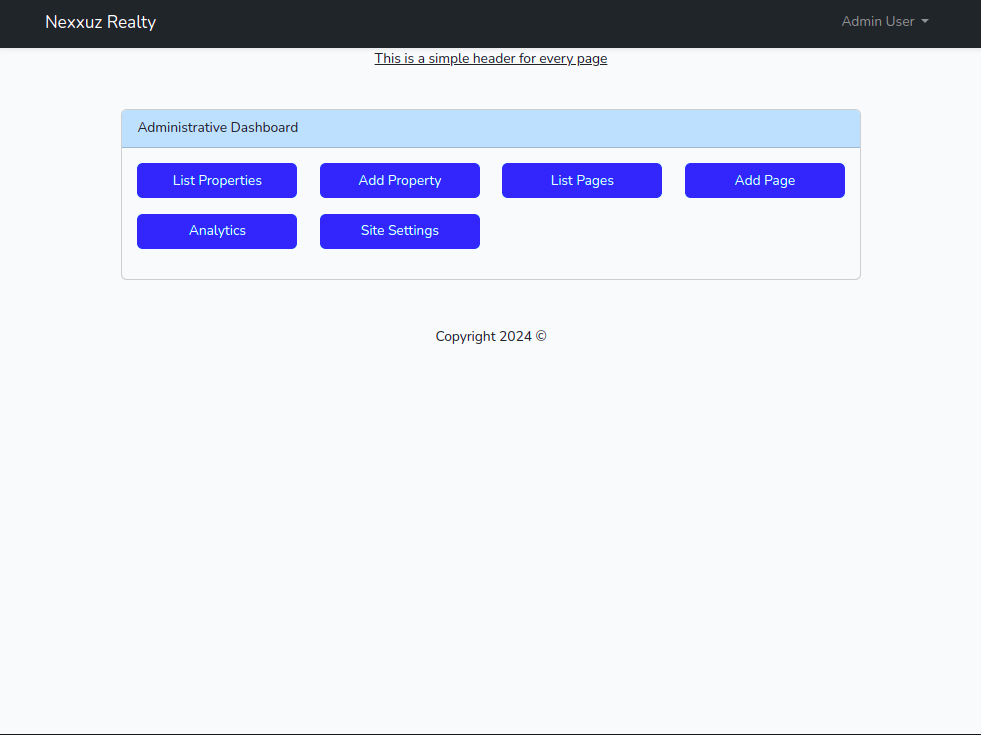981x735 pixels.
Task: Click the Nexxuz Realty brand logo
Action: click(x=100, y=22)
